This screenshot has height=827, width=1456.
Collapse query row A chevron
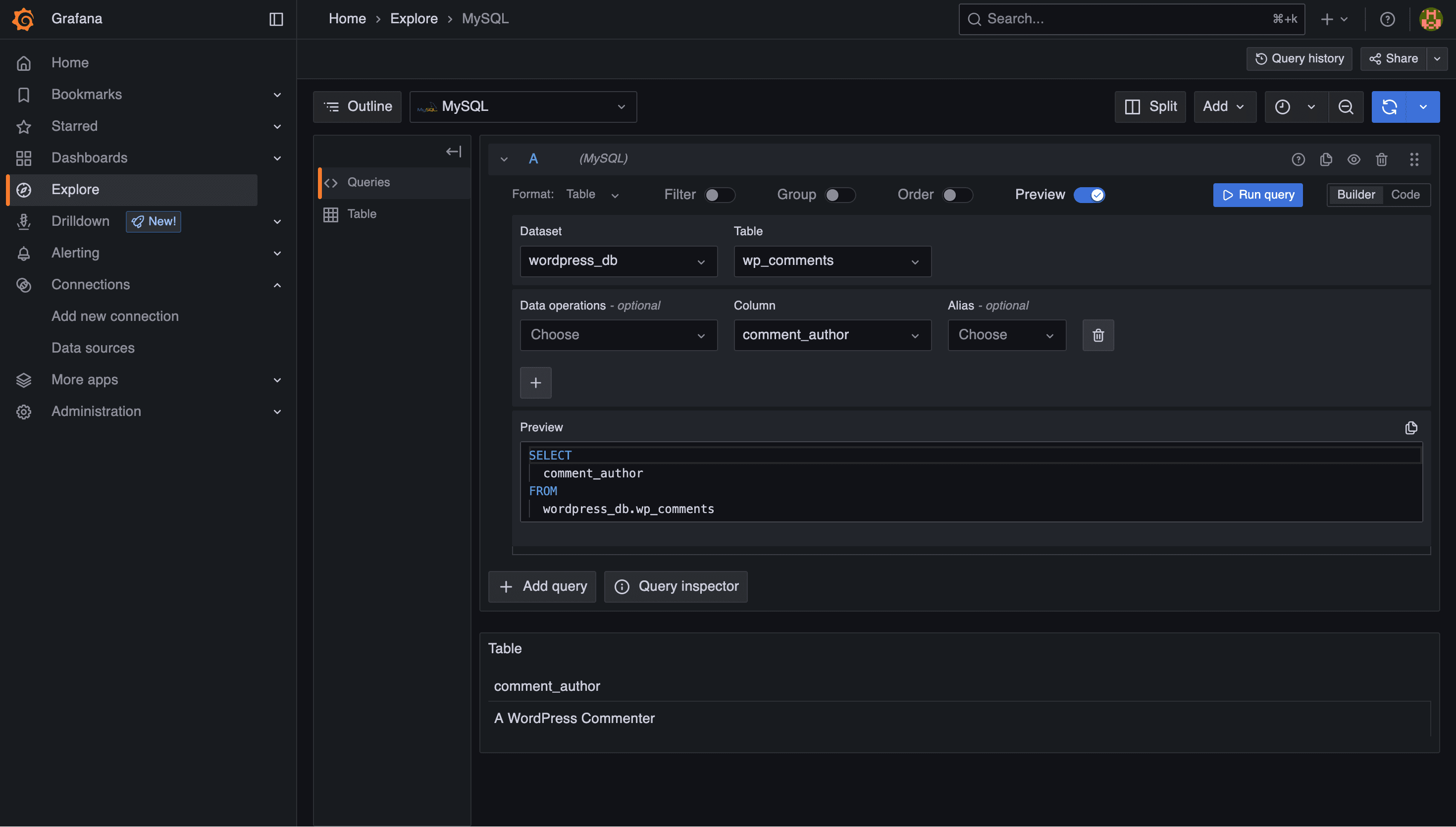pyautogui.click(x=504, y=159)
